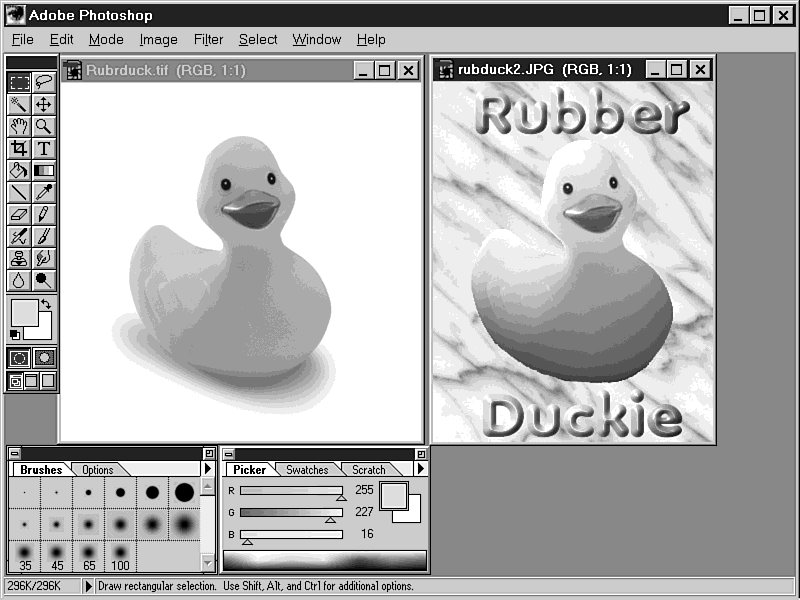
Task: Switch to the Swatches tab
Action: 307,469
